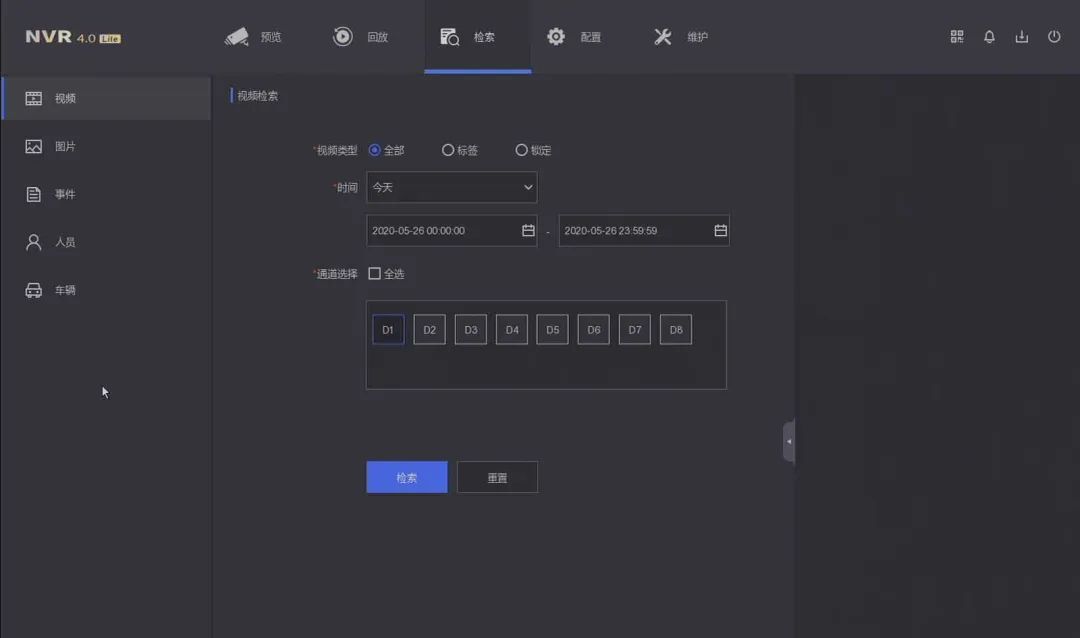1080x638 pixels.
Task: Open the 图片 (Picture) search sidebar item
Action: point(64,147)
